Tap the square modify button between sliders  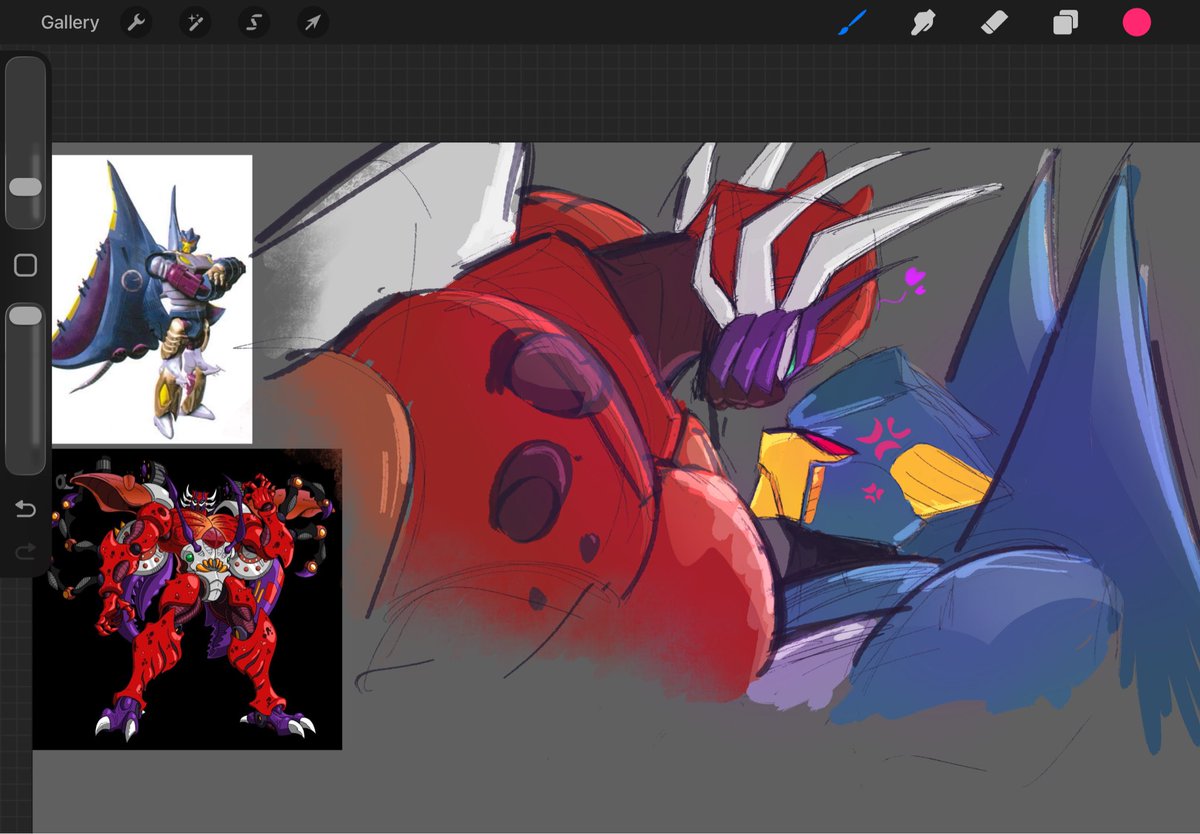tap(26, 265)
